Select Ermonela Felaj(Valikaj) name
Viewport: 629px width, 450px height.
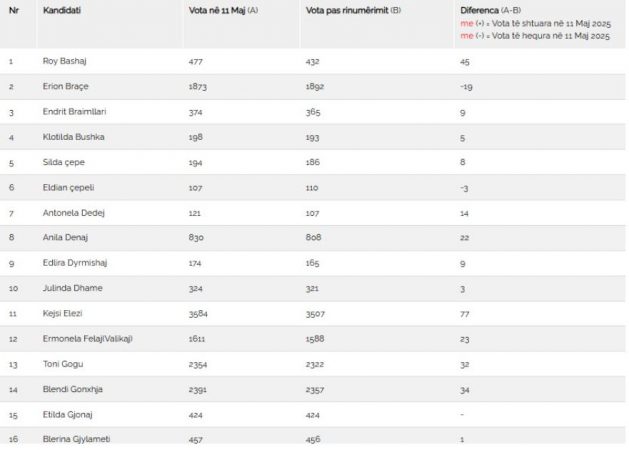(x=87, y=339)
